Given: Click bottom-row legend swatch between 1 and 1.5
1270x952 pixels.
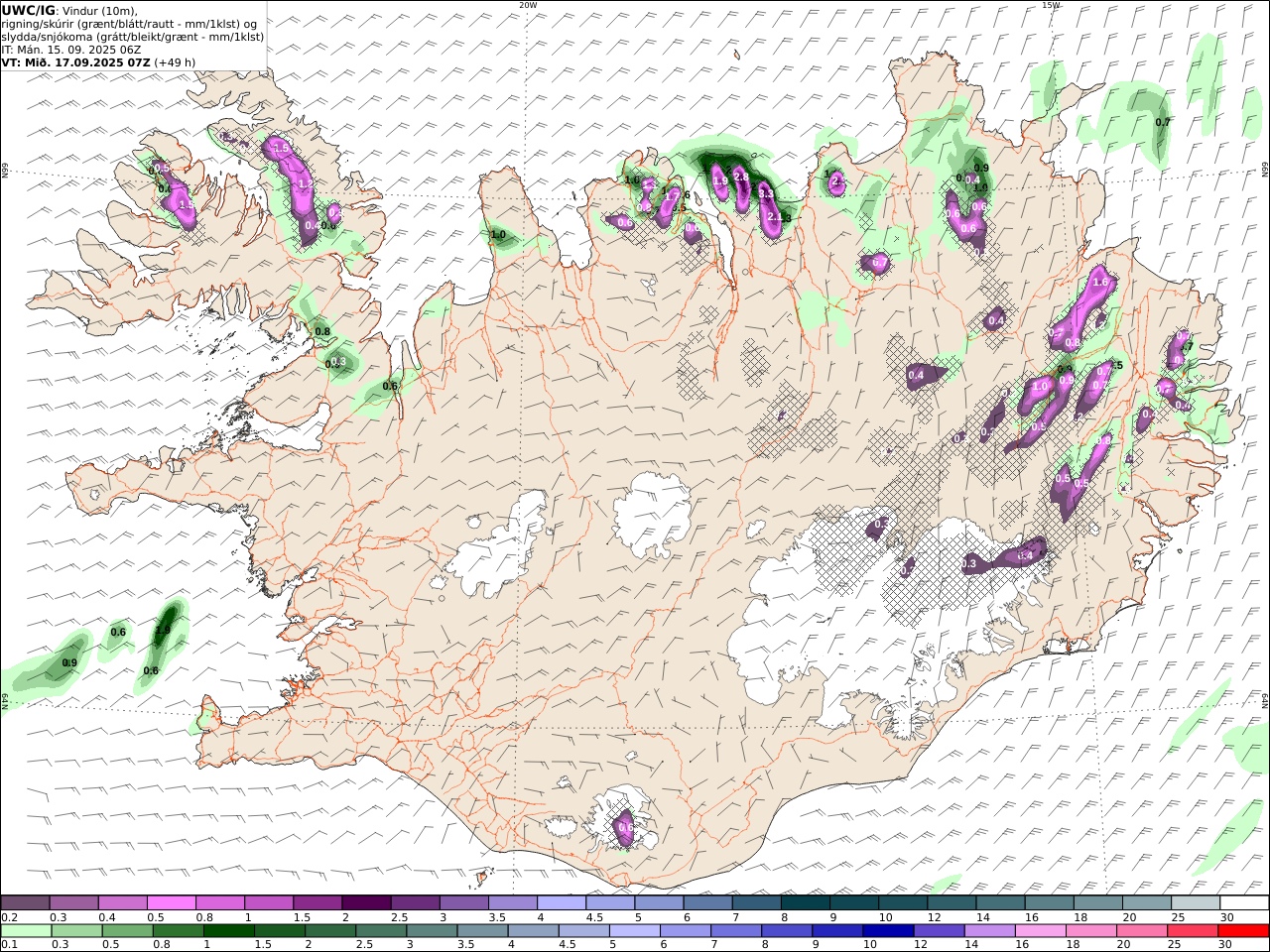Looking at the screenshot, I should pyautogui.click(x=229, y=931).
